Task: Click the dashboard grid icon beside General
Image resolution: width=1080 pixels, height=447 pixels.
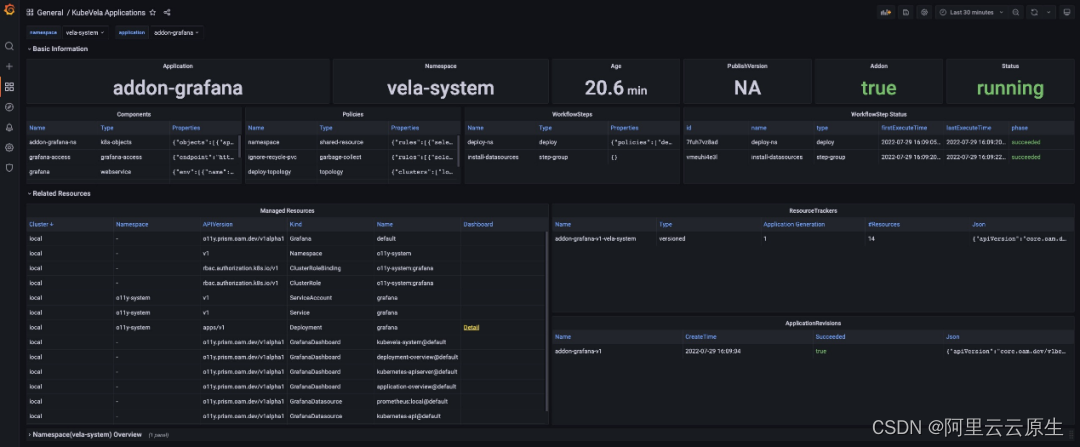Action: [x=30, y=12]
